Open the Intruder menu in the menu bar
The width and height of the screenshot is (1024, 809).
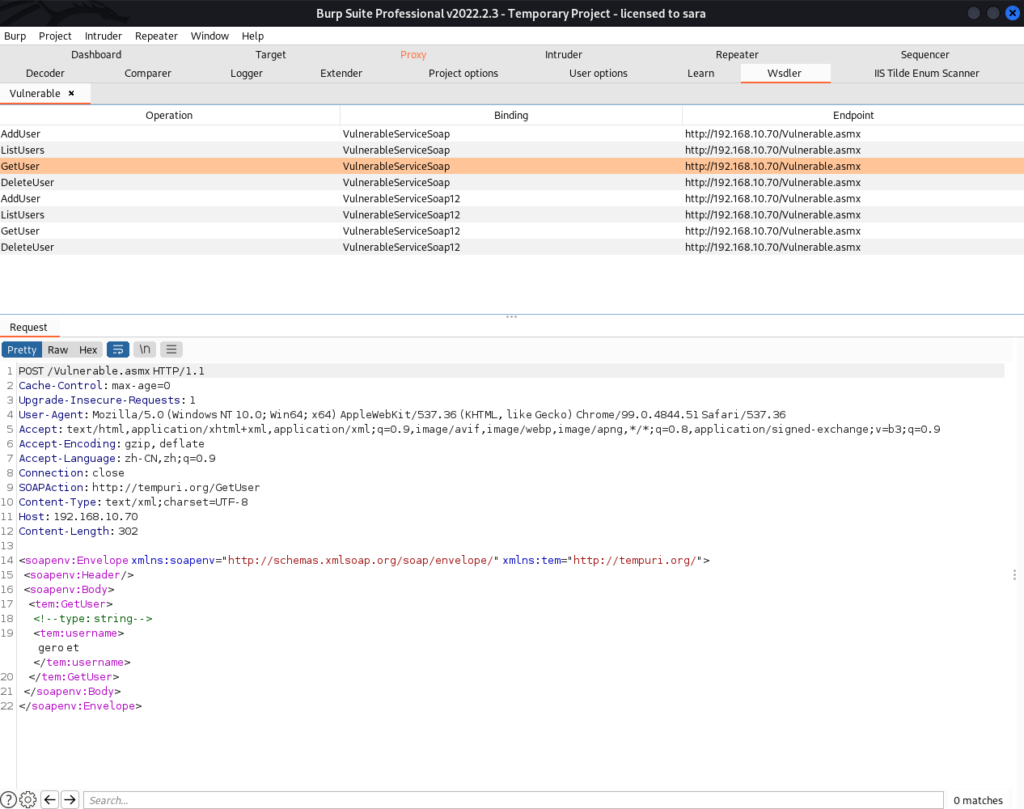[x=103, y=36]
